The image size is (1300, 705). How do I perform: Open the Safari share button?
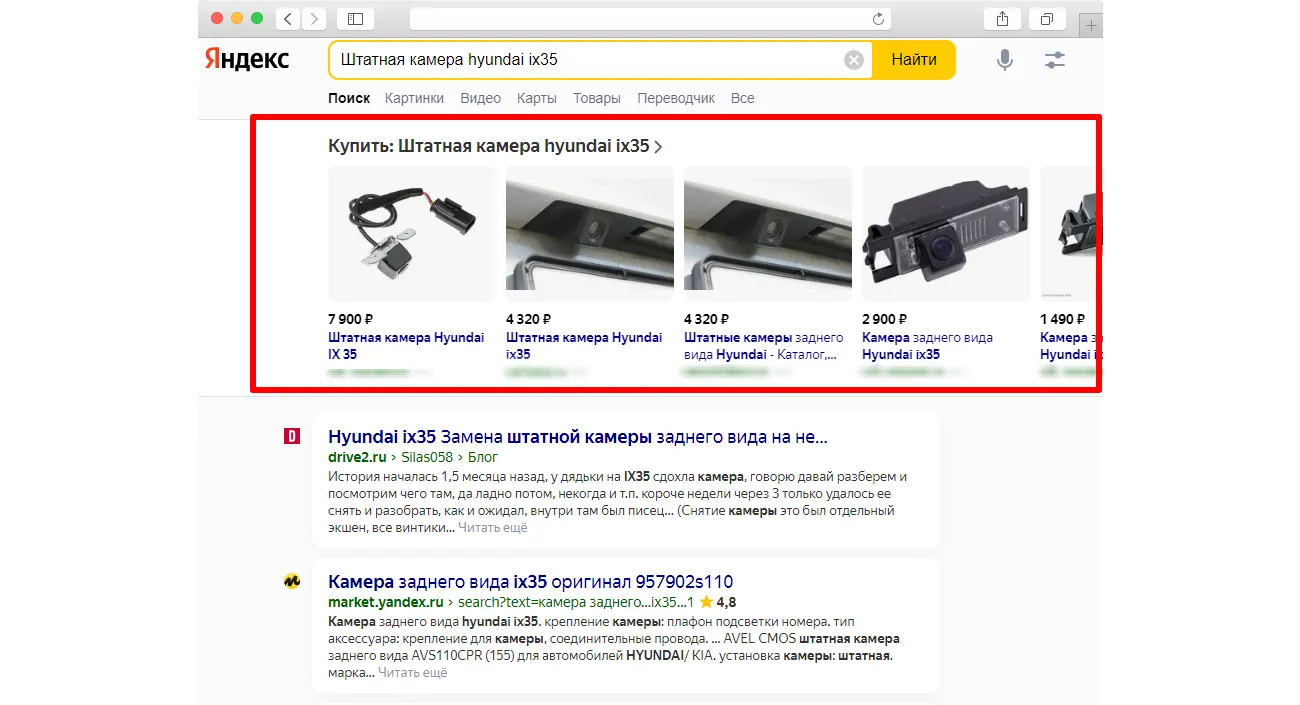pyautogui.click(x=1002, y=19)
